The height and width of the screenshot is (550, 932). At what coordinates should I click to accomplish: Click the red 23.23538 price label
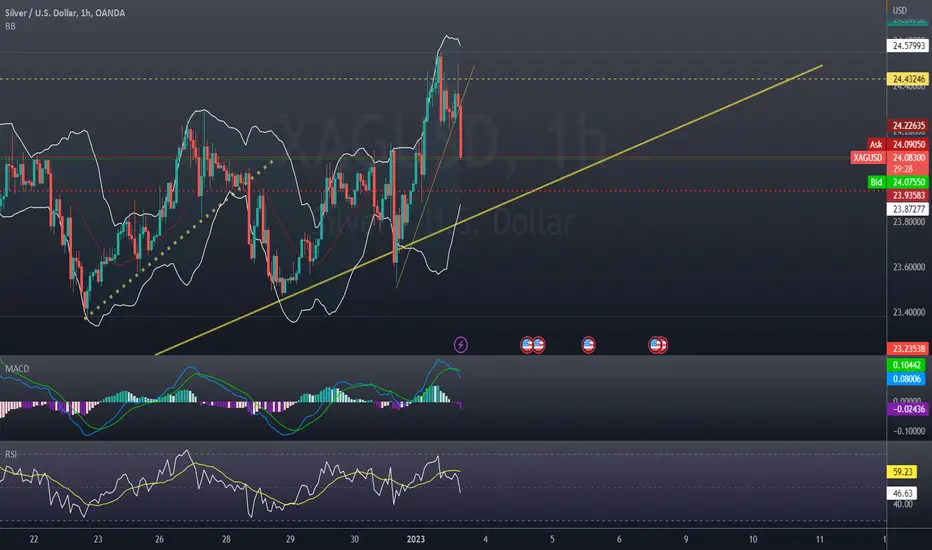click(x=908, y=348)
